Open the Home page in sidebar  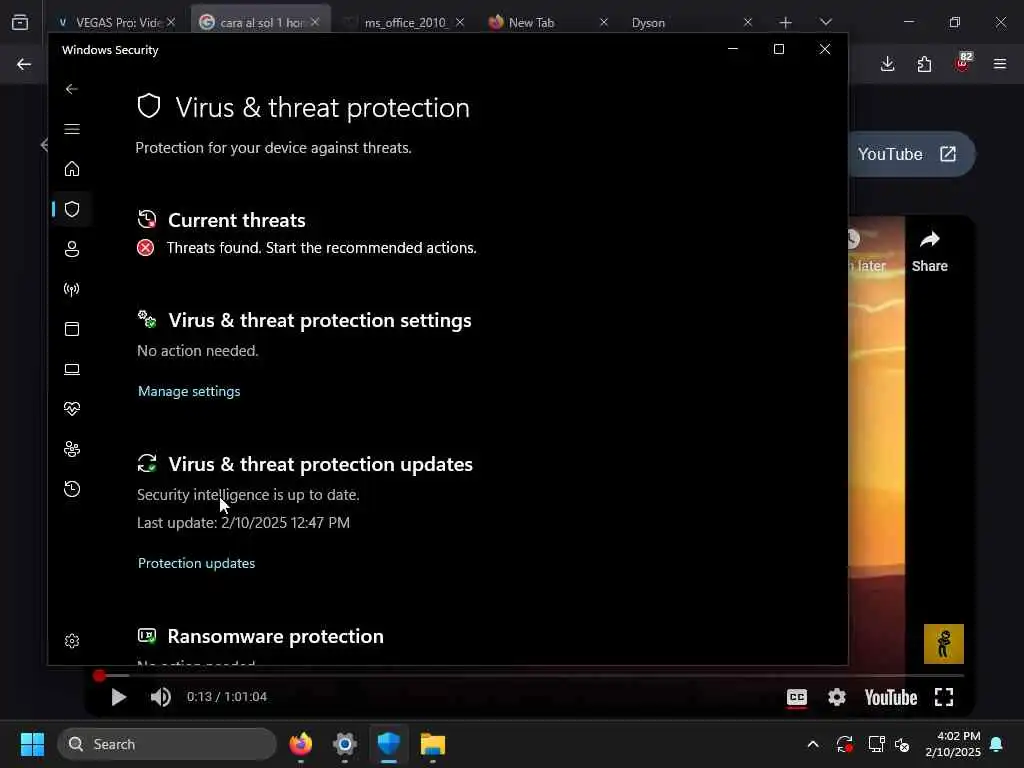(72, 169)
